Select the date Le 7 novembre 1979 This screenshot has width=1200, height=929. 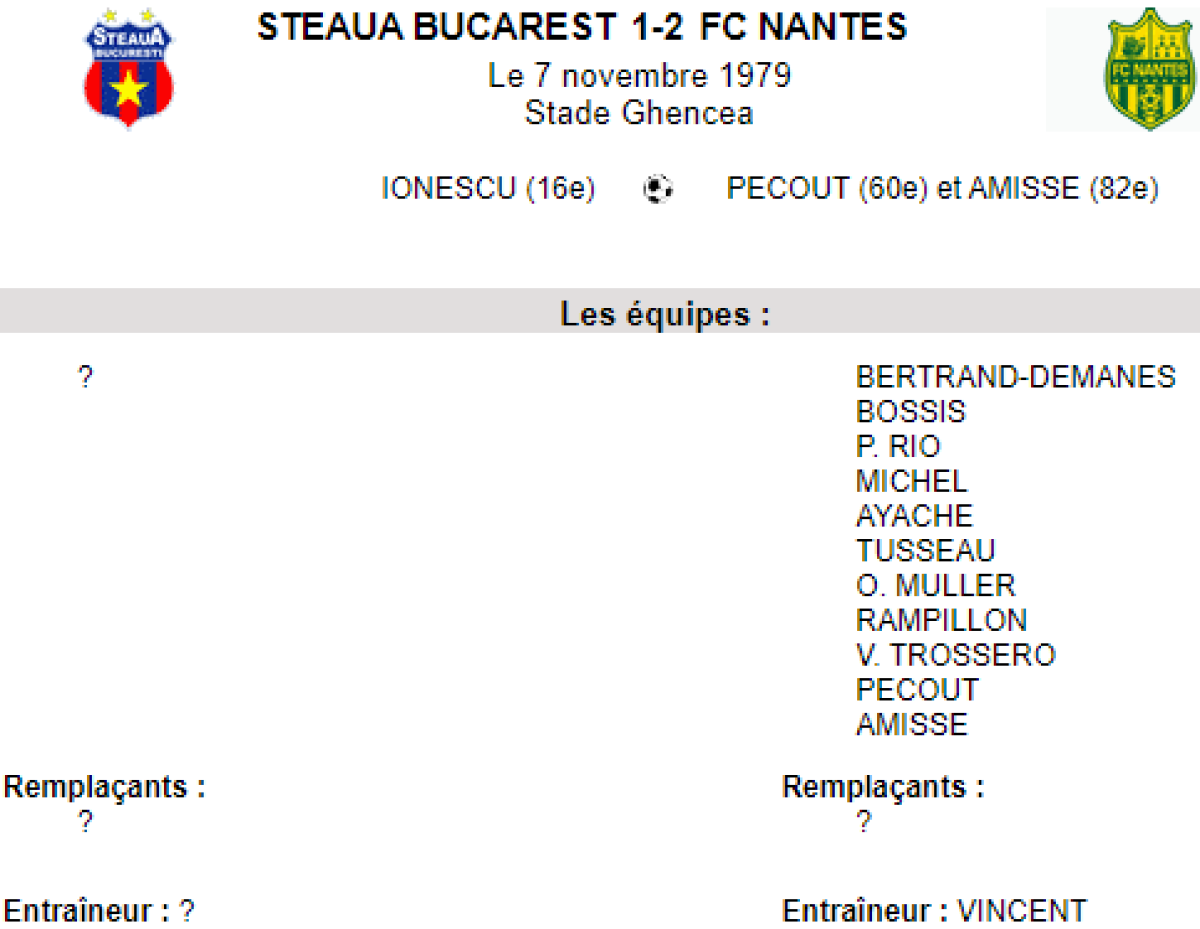[x=640, y=76]
